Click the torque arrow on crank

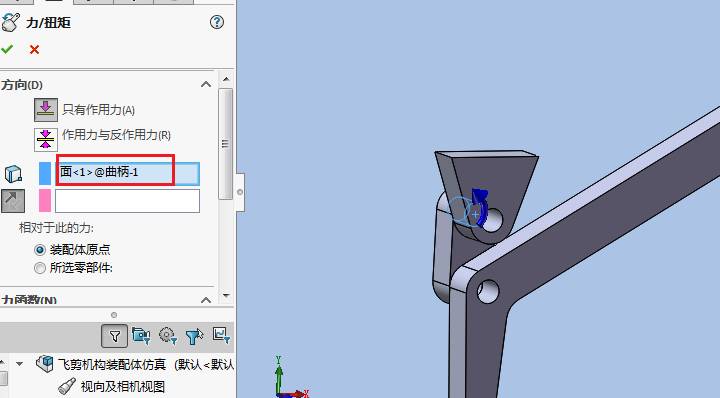pyautogui.click(x=480, y=207)
